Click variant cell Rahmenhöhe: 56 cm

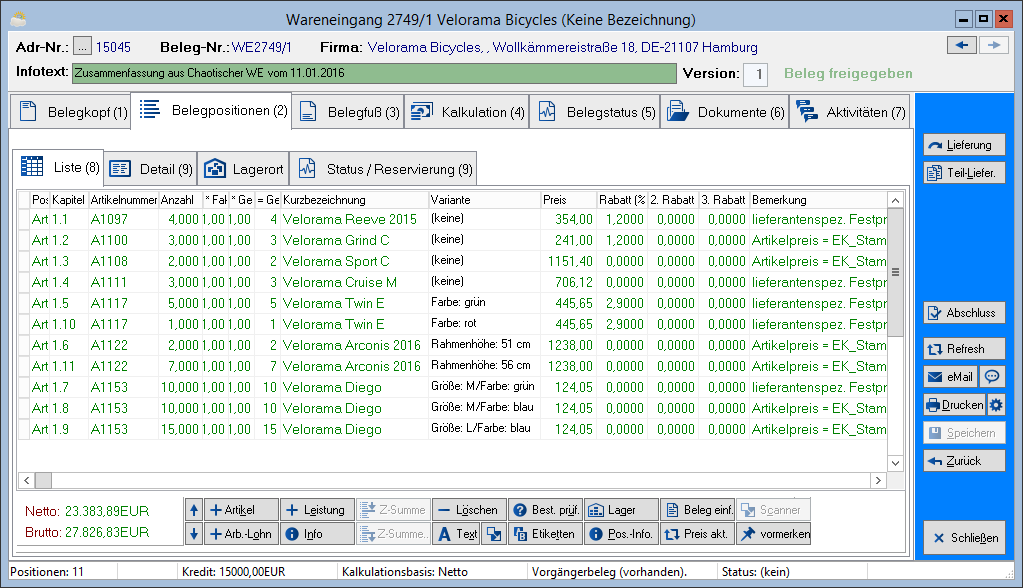484,365
